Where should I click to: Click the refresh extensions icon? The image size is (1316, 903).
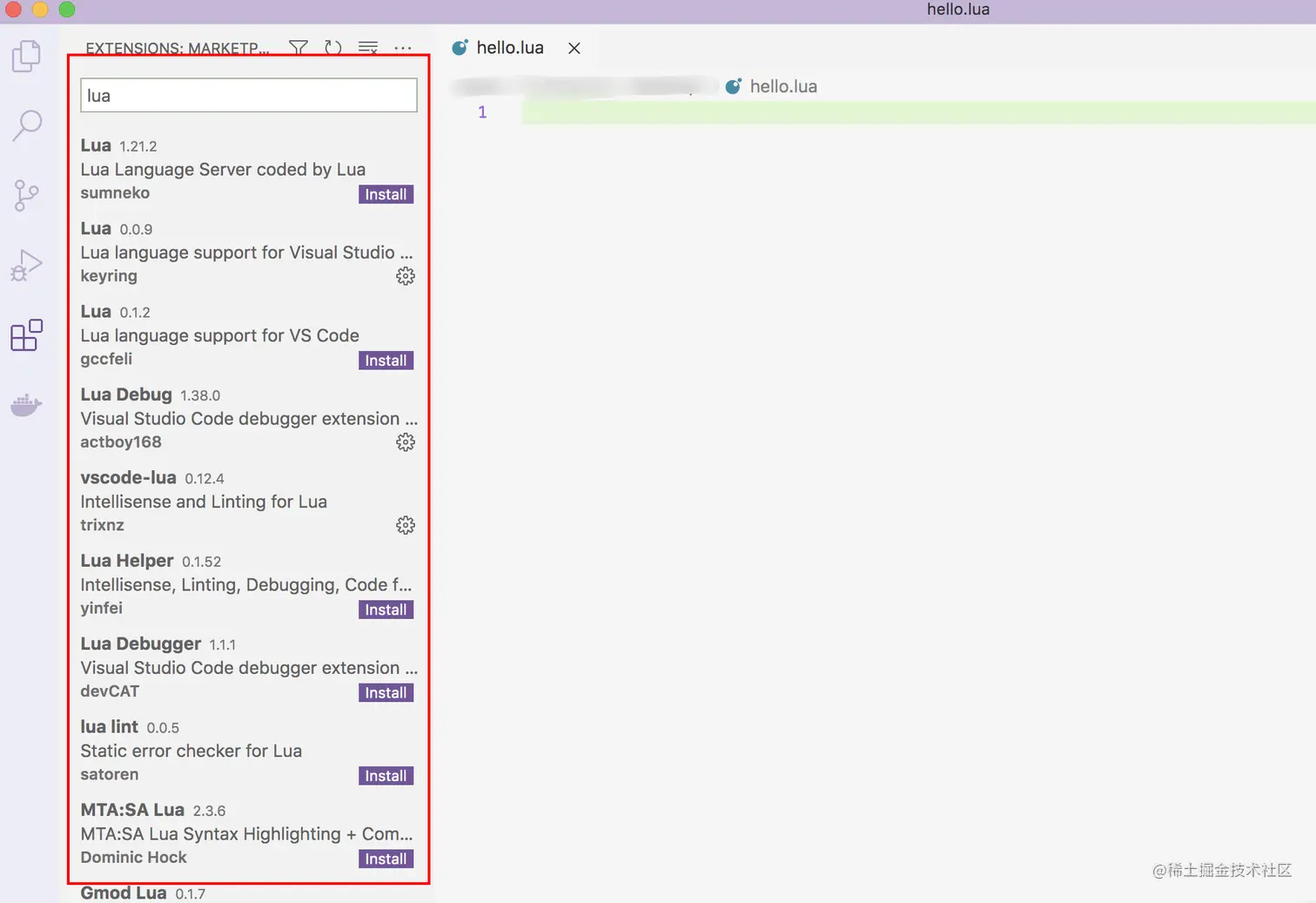[333, 48]
